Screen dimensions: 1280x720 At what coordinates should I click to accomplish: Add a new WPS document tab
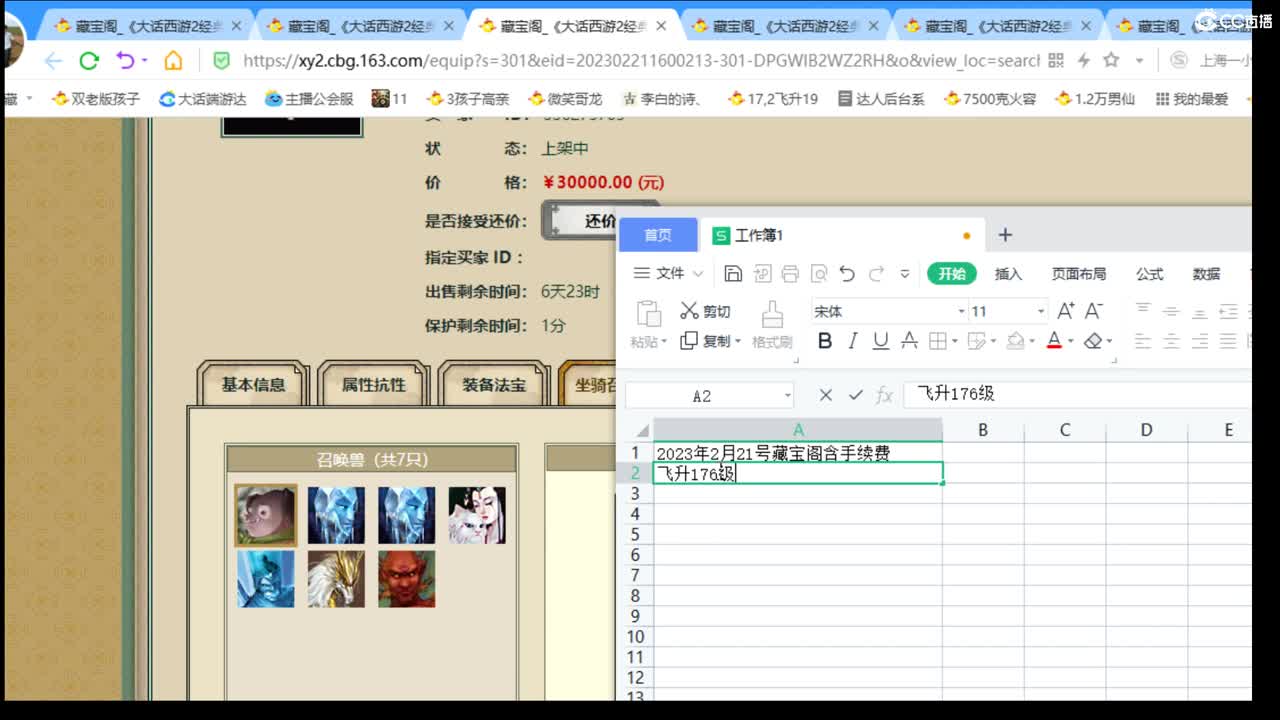click(x=1005, y=235)
